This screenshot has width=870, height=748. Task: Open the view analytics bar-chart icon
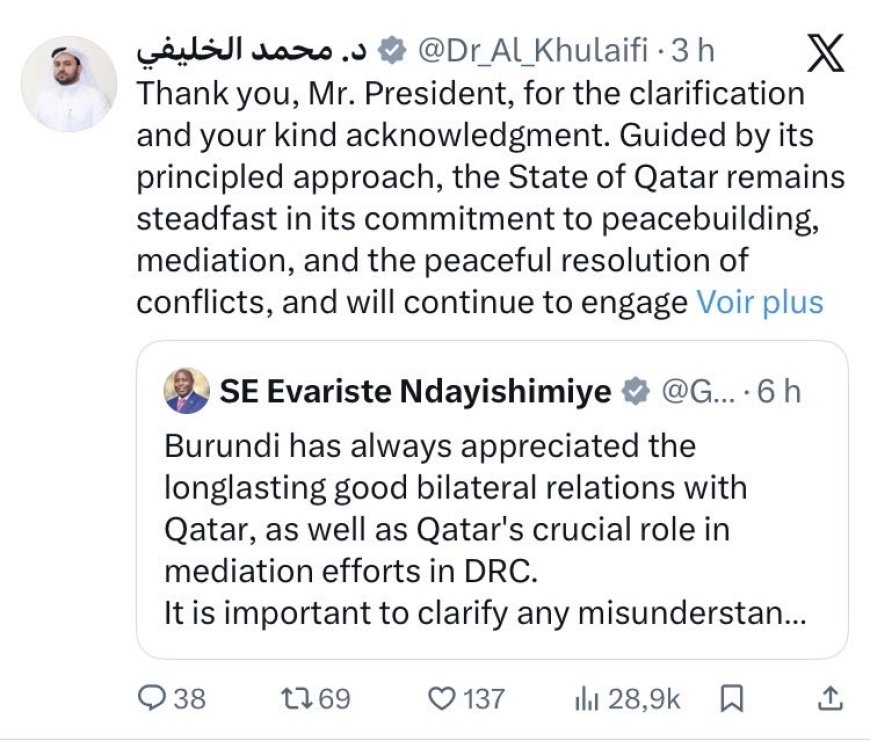[x=585, y=696]
